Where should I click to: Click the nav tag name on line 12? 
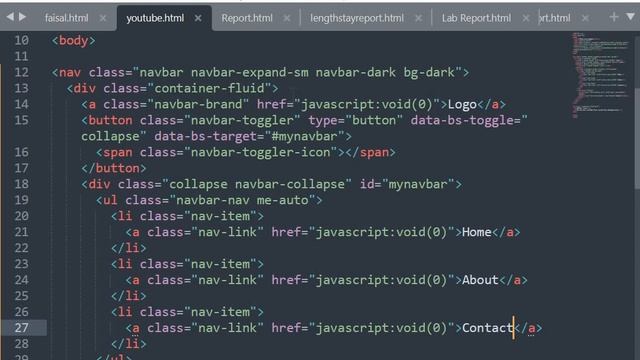70,73
